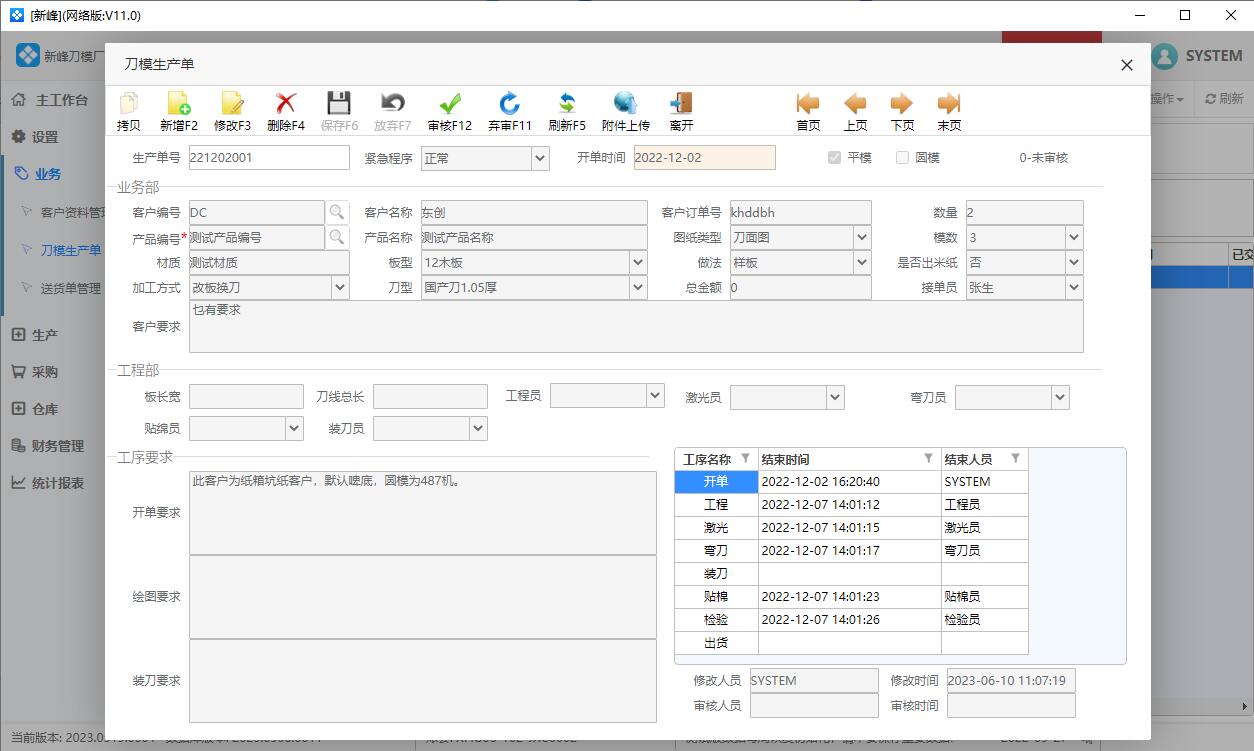Click the 开单要求 text area
Viewport: 1254px width, 751px height.
click(423, 512)
